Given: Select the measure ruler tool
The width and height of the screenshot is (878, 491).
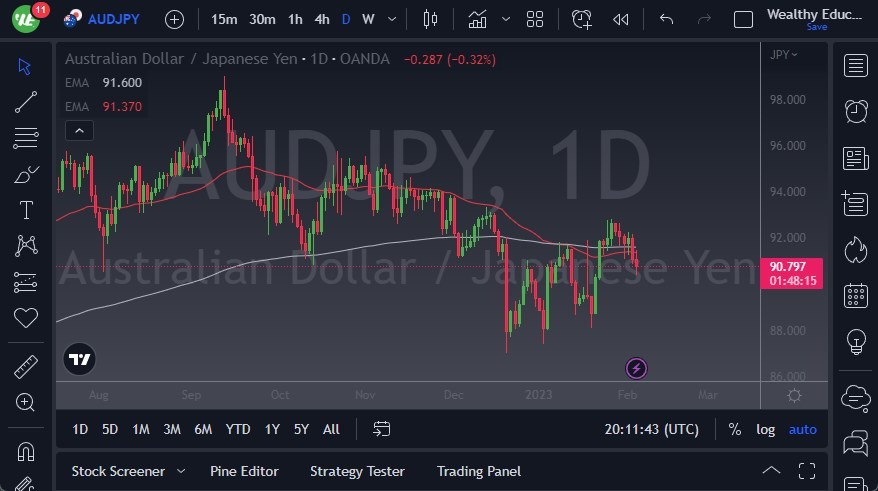Looking at the screenshot, I should pos(26,367).
